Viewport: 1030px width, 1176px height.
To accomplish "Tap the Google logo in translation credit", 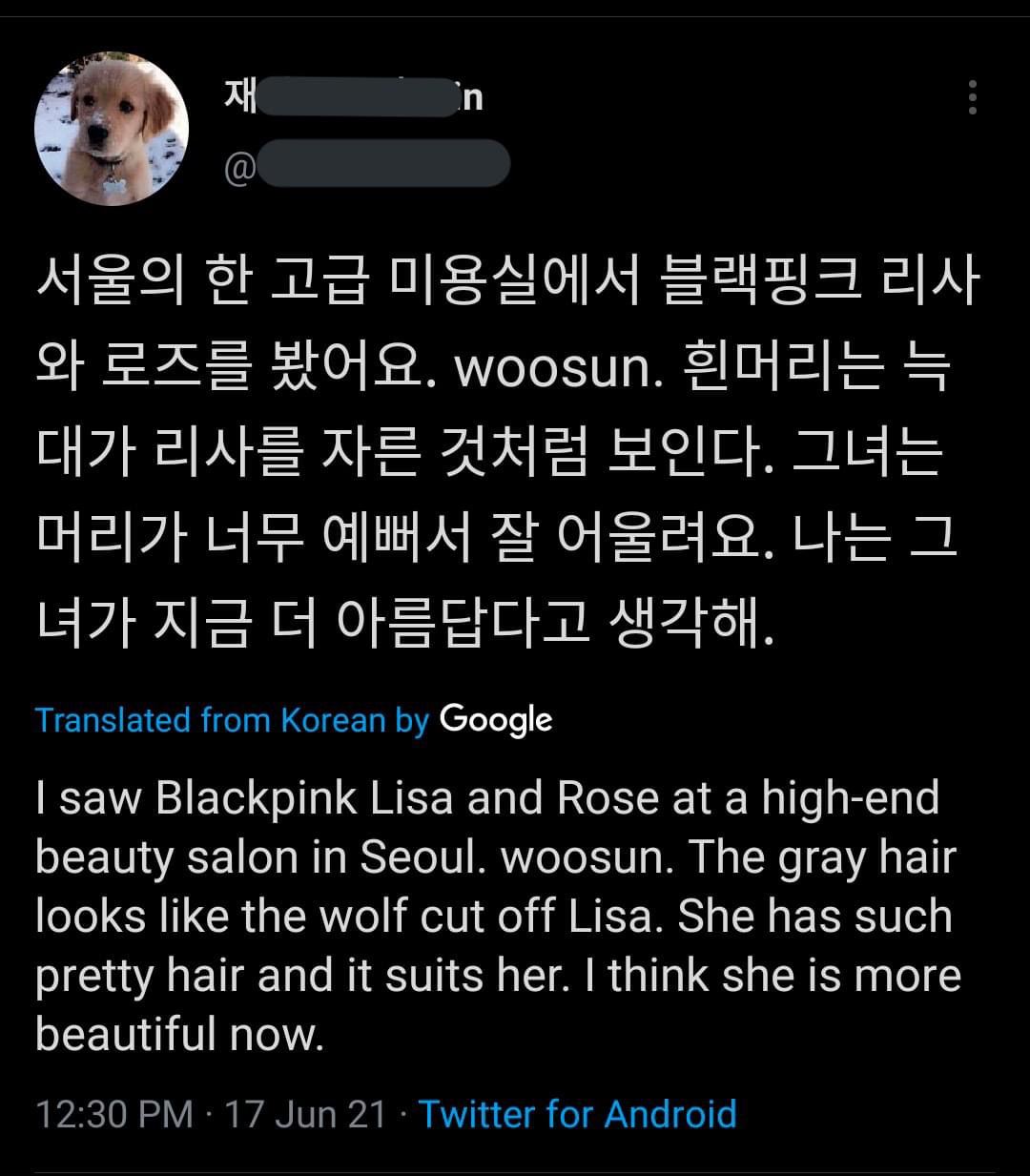I will [x=496, y=719].
